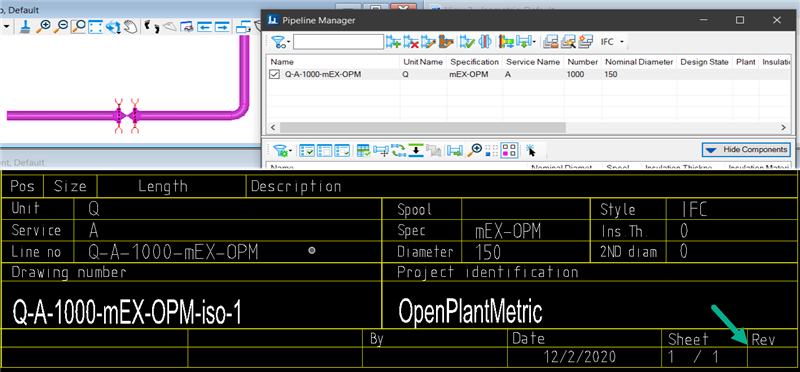Click the Hide Components button
800x372 pixels.
(746, 150)
